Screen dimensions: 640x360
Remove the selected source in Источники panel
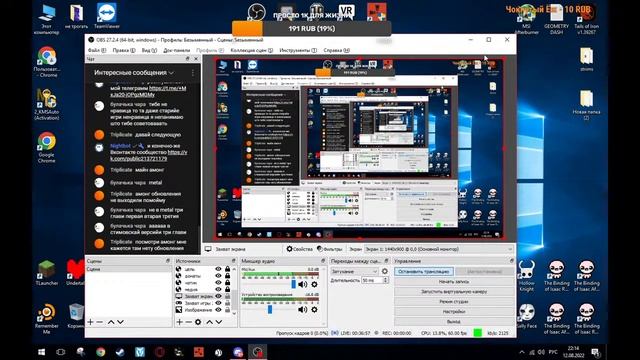[189, 322]
